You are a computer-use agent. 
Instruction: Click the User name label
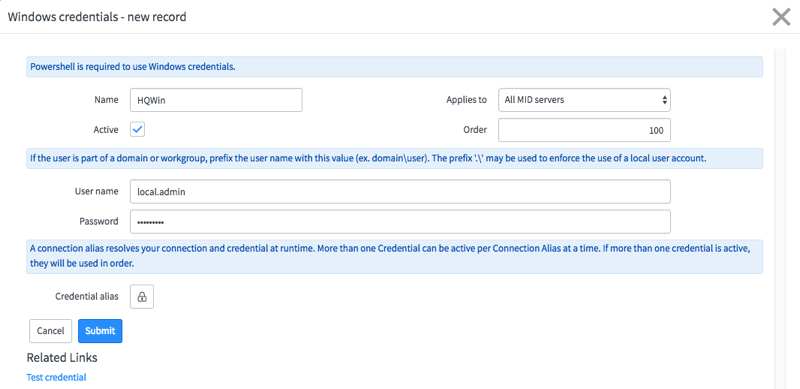tap(96, 191)
